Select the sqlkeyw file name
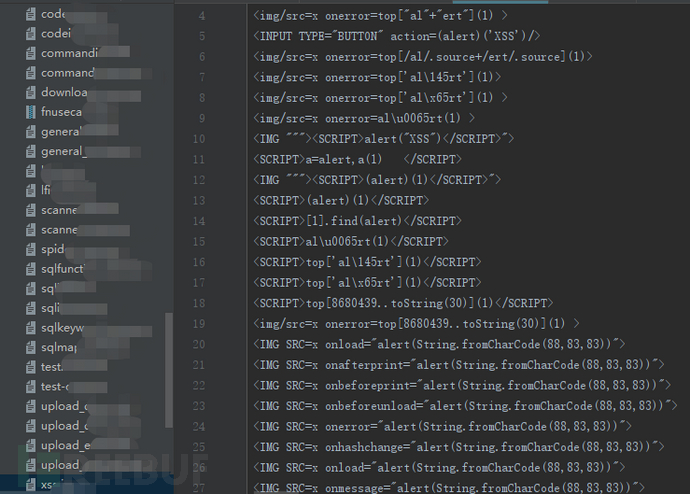Image resolution: width=690 pixels, height=494 pixels. click(x=62, y=328)
